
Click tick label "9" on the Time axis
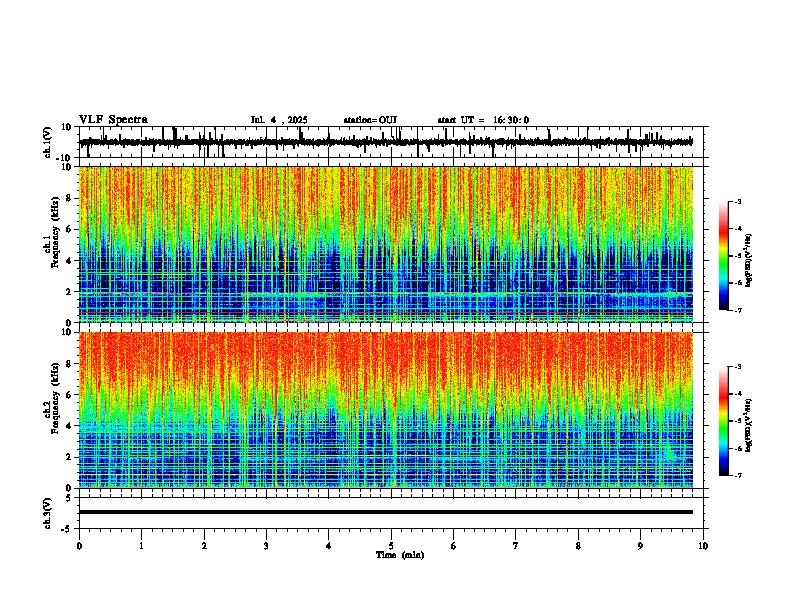[x=640, y=546]
